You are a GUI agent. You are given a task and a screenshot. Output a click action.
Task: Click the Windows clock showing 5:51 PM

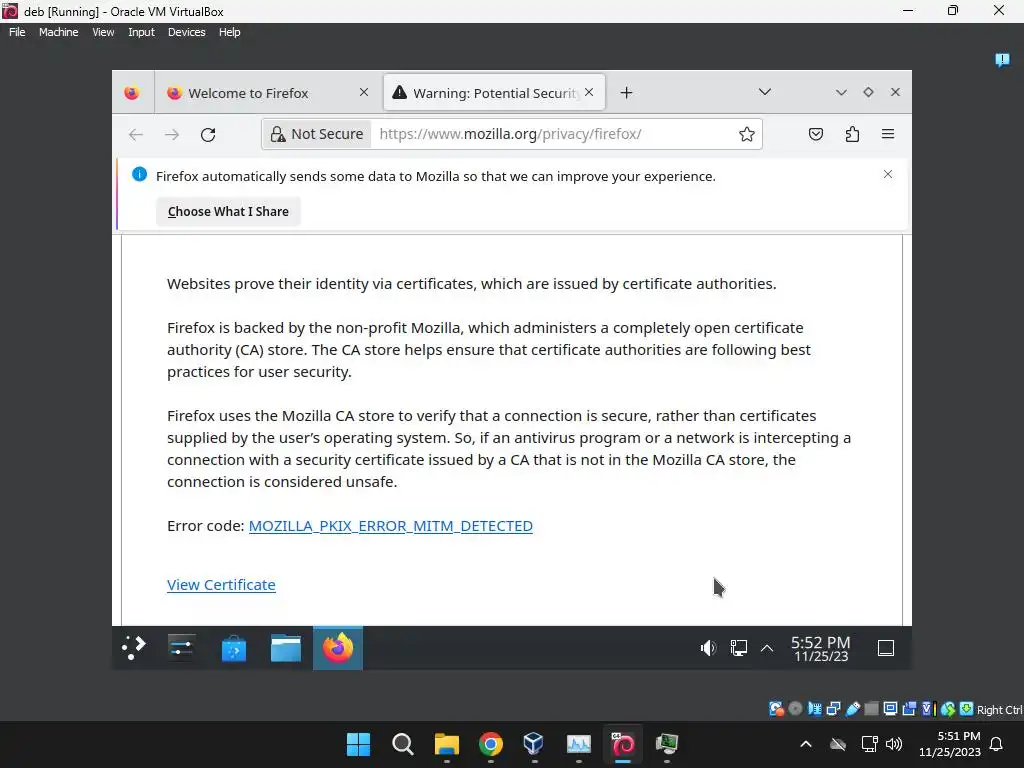click(x=950, y=744)
